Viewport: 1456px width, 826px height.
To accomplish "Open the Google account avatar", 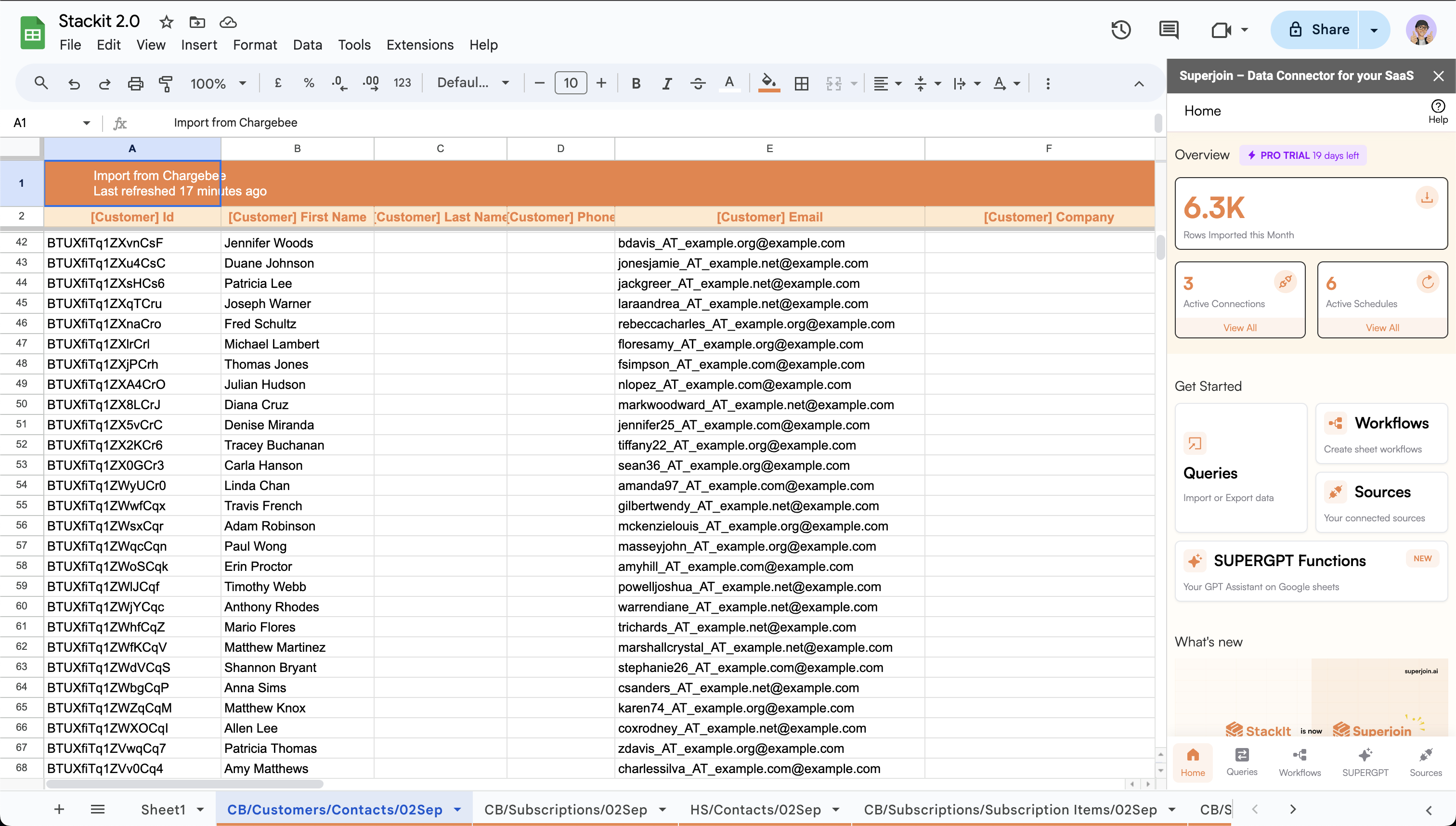I will coord(1421,29).
